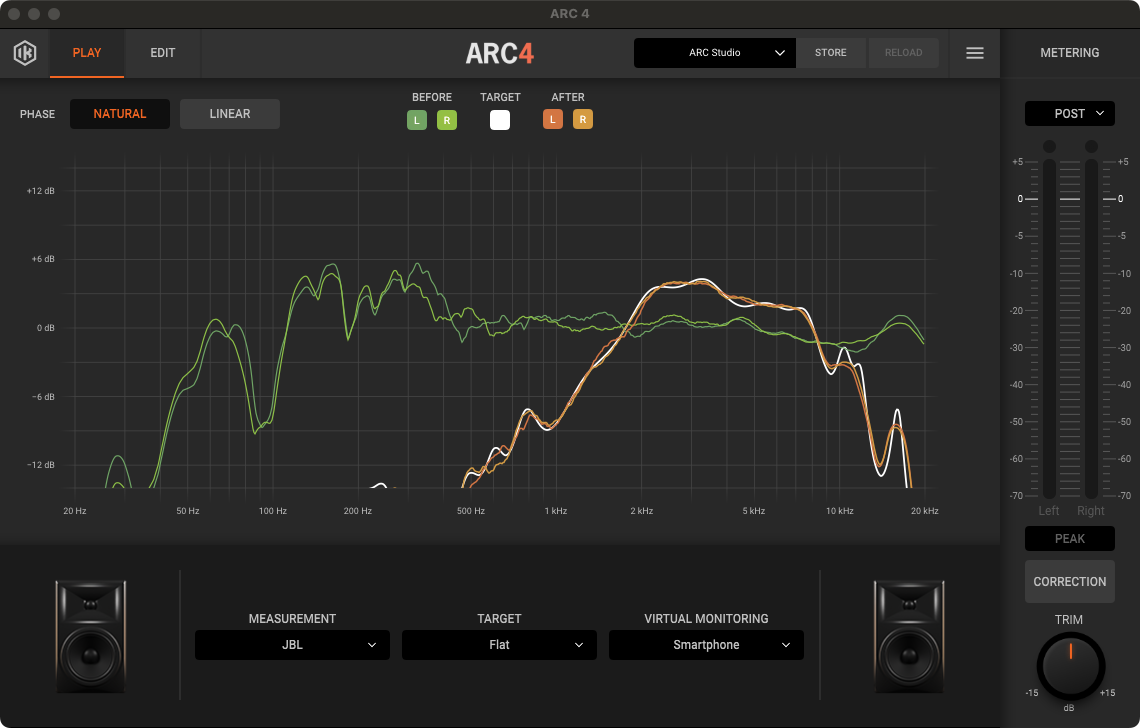
Task: Click the "20 kHz" frequency axis label
Action: coord(925,511)
